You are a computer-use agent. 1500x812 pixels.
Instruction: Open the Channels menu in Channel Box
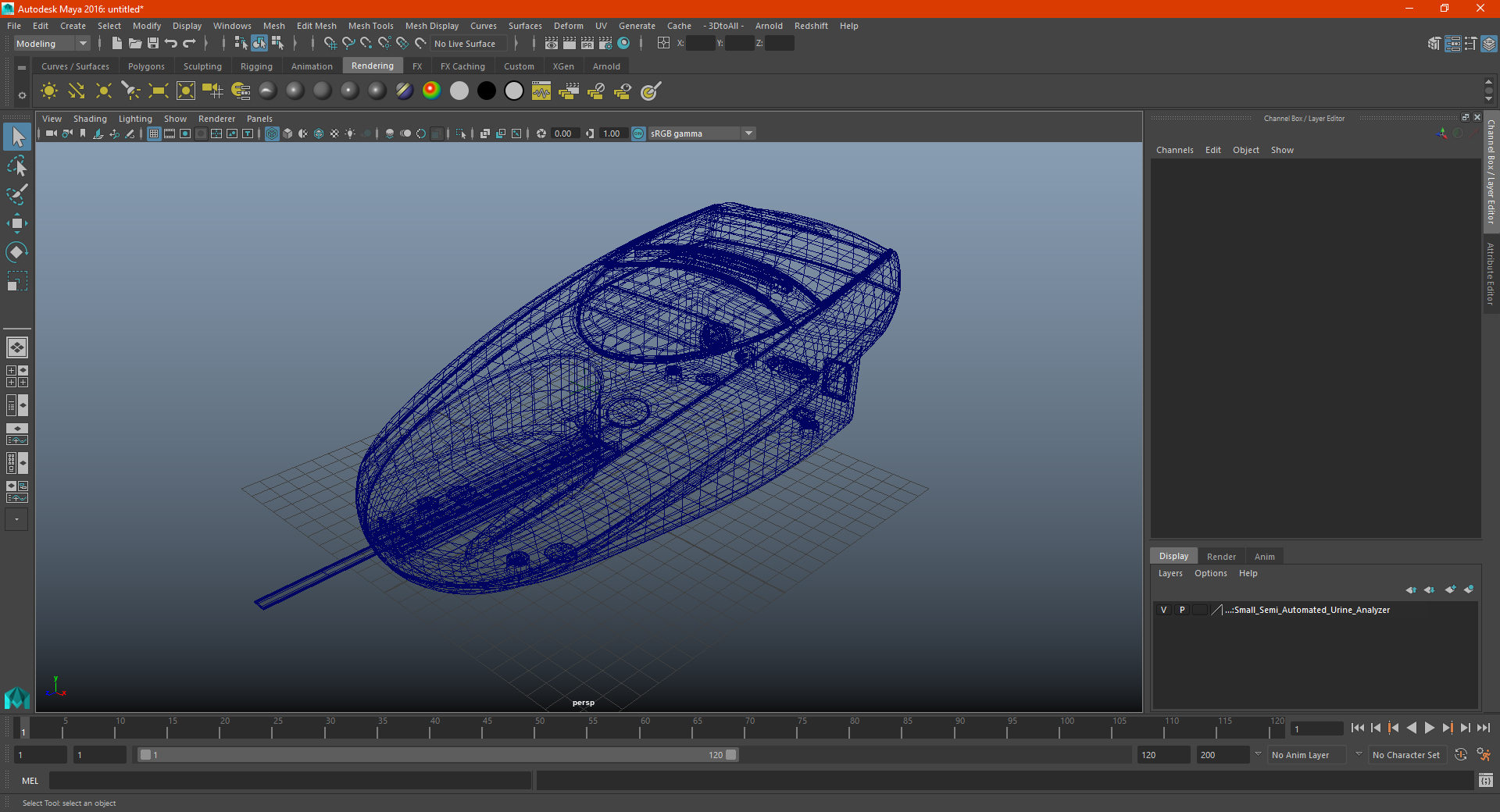pos(1174,150)
